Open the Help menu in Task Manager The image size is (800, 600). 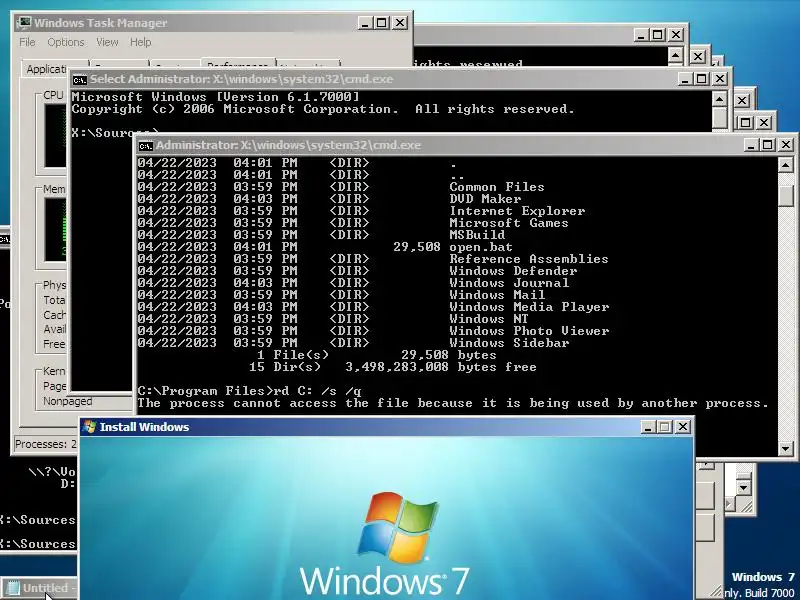click(x=140, y=42)
